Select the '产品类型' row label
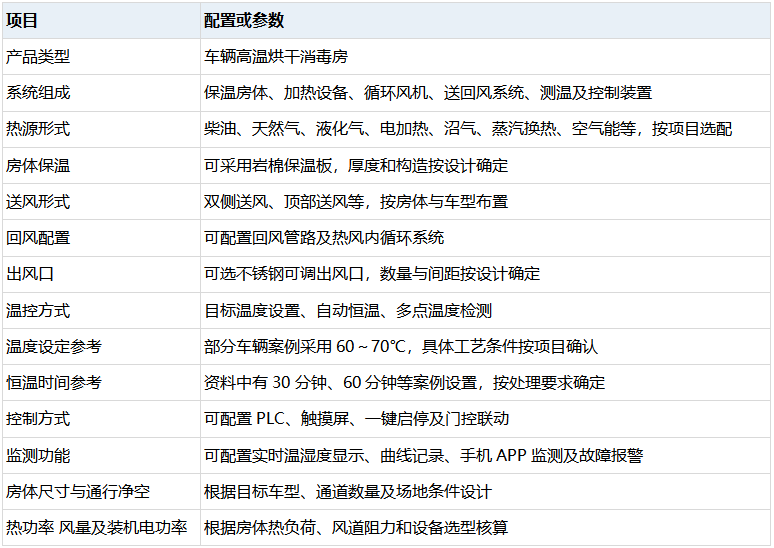Image resolution: width=774 pixels, height=548 pixels. point(38,57)
